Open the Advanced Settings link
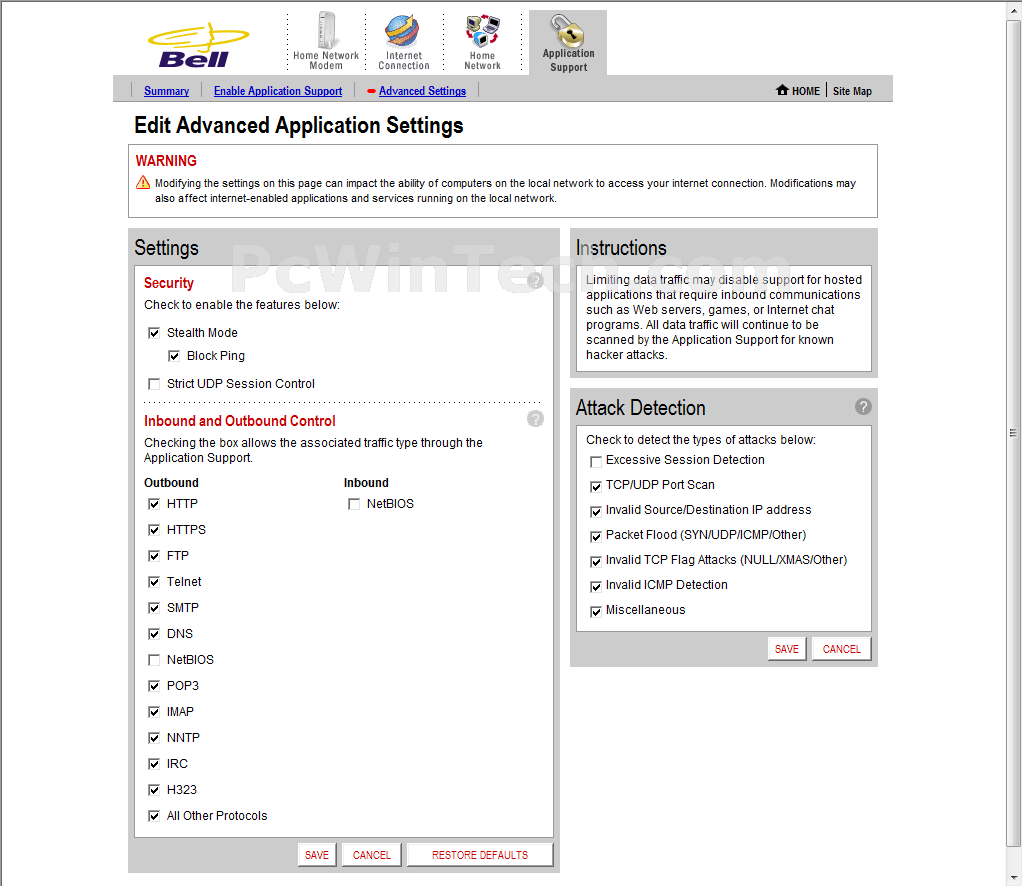1022x886 pixels. [422, 91]
